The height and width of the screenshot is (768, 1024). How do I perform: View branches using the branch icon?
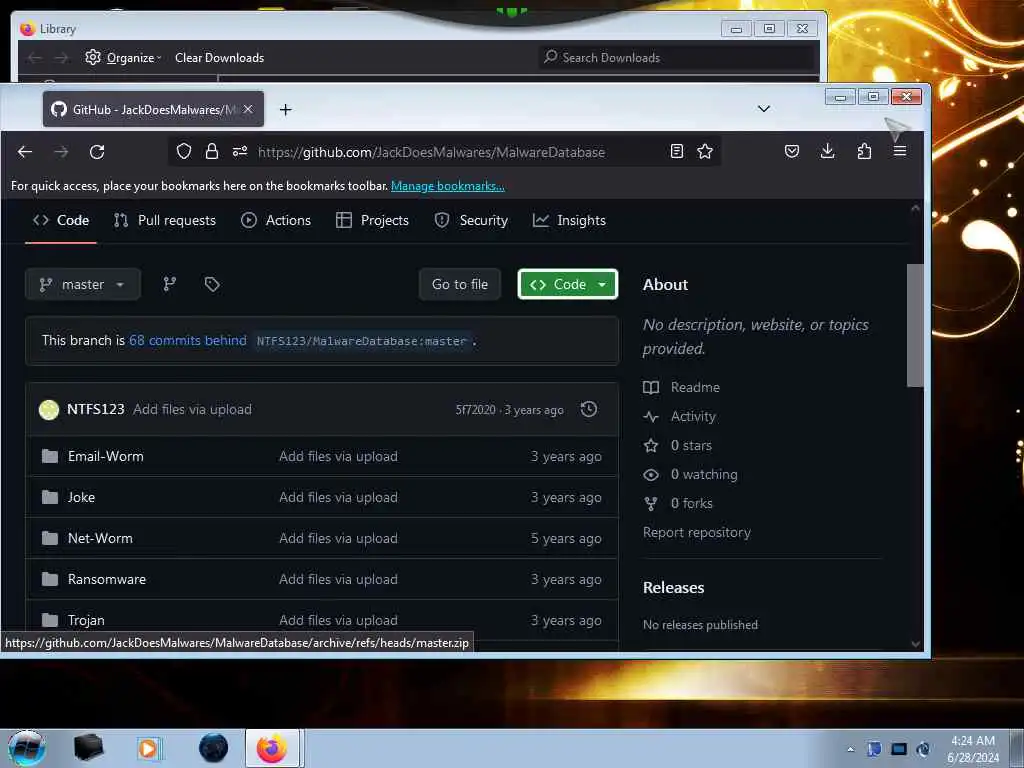[169, 284]
